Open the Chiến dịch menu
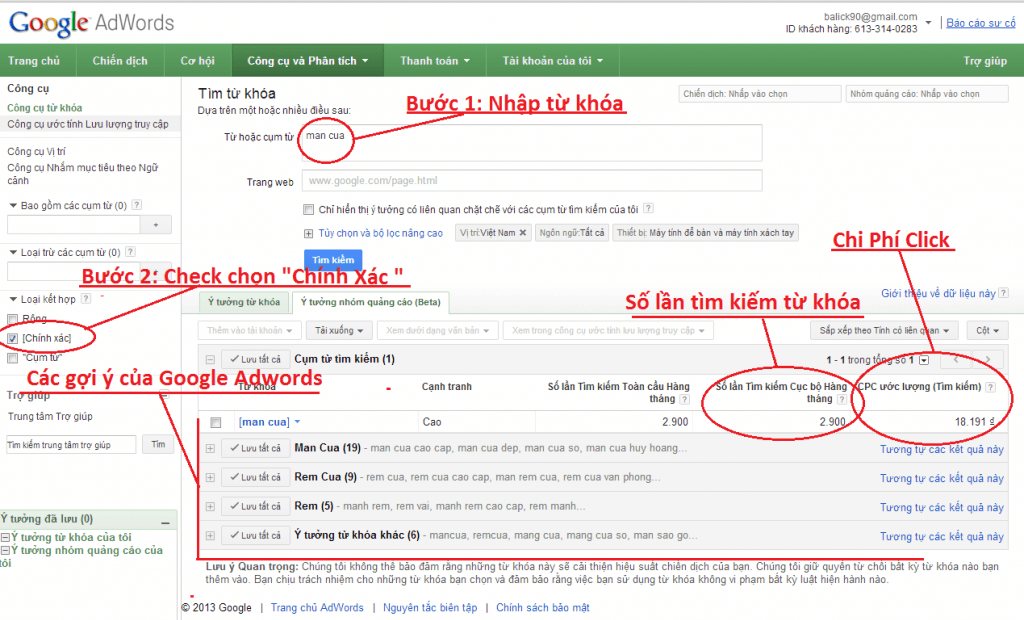This screenshot has height=620, width=1024. point(120,61)
